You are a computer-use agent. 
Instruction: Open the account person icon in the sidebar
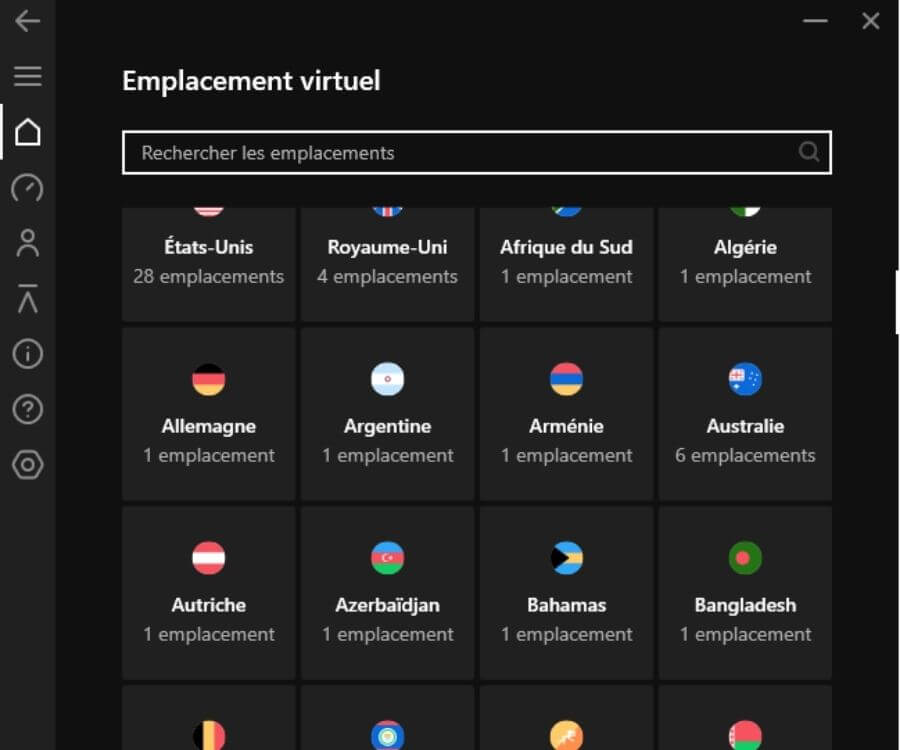tap(28, 243)
